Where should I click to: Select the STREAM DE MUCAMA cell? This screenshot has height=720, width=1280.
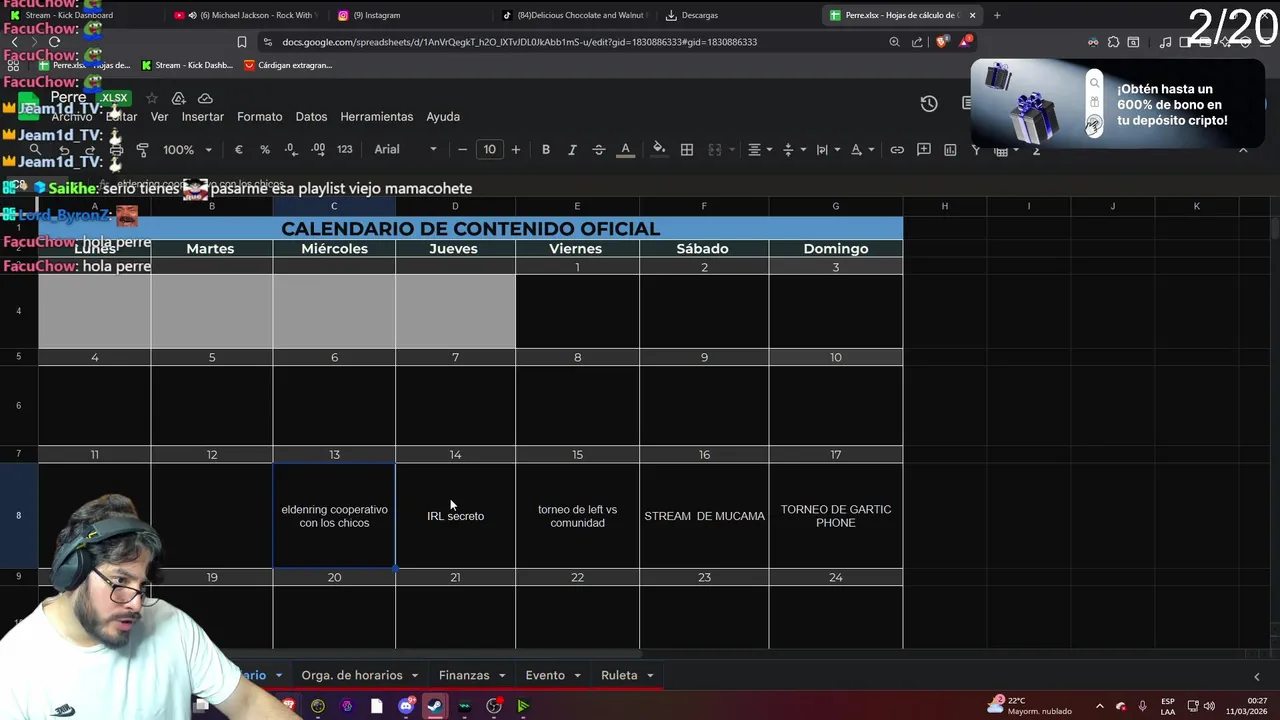(x=704, y=516)
